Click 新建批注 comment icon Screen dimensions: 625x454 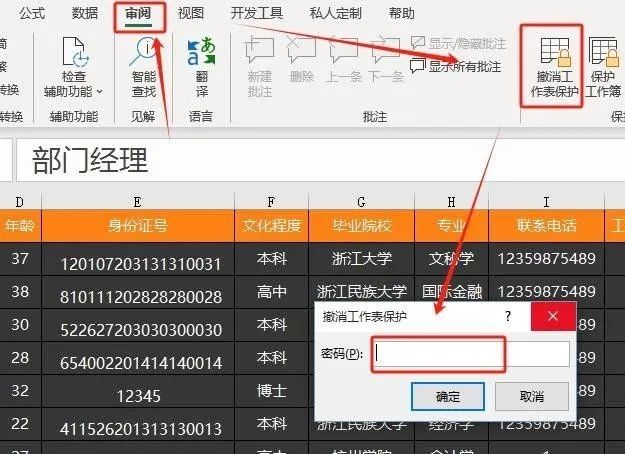tap(259, 50)
